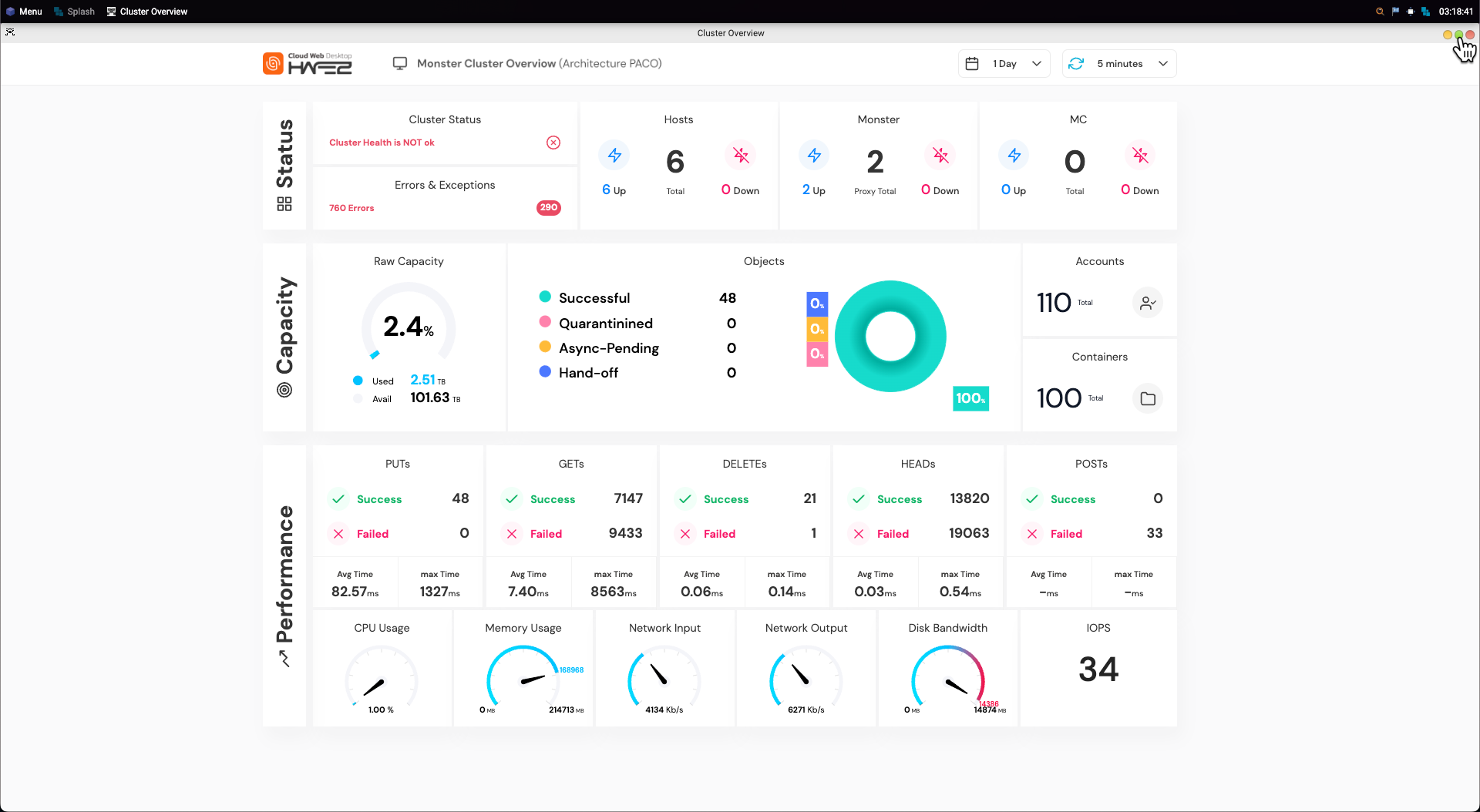Expand the 1 Day time range dropdown
Viewport: 1480px width, 812px height.
click(1037, 64)
